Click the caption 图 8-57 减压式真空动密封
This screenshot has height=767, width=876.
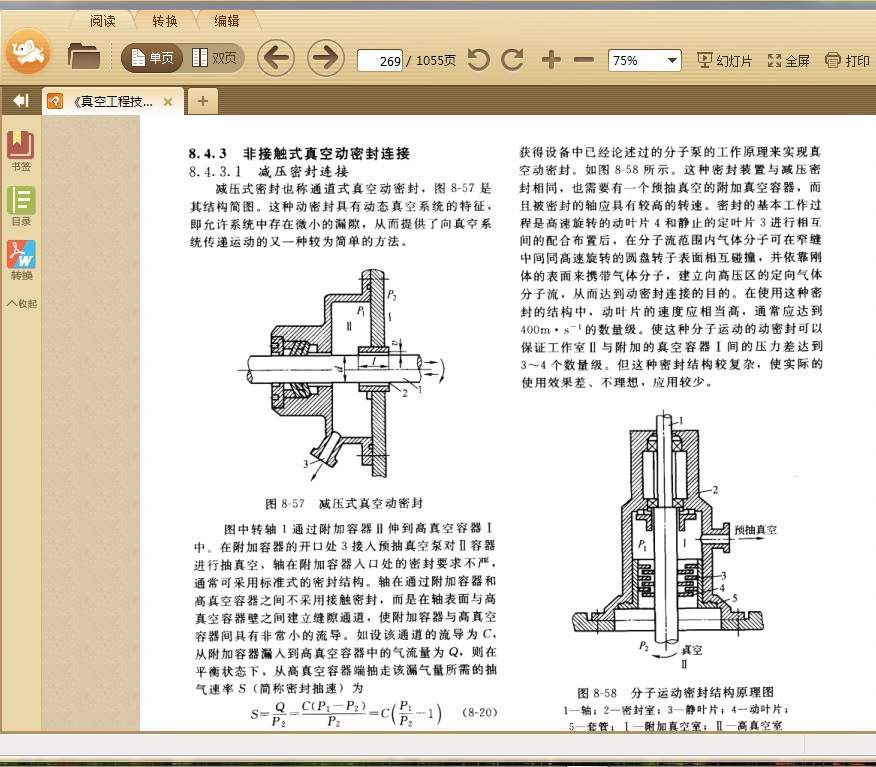pyautogui.click(x=344, y=503)
